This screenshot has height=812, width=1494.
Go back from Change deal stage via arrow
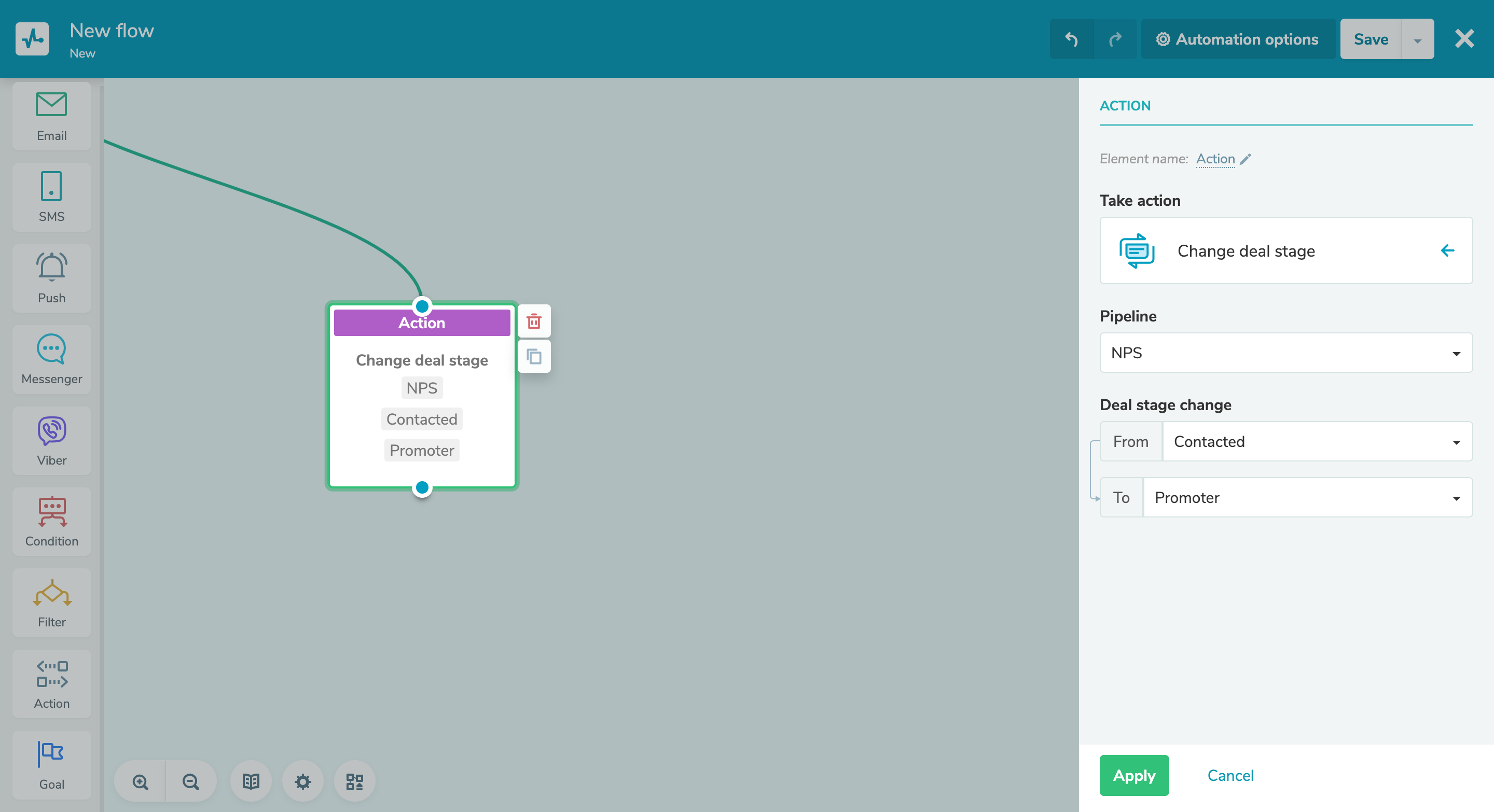point(1448,251)
